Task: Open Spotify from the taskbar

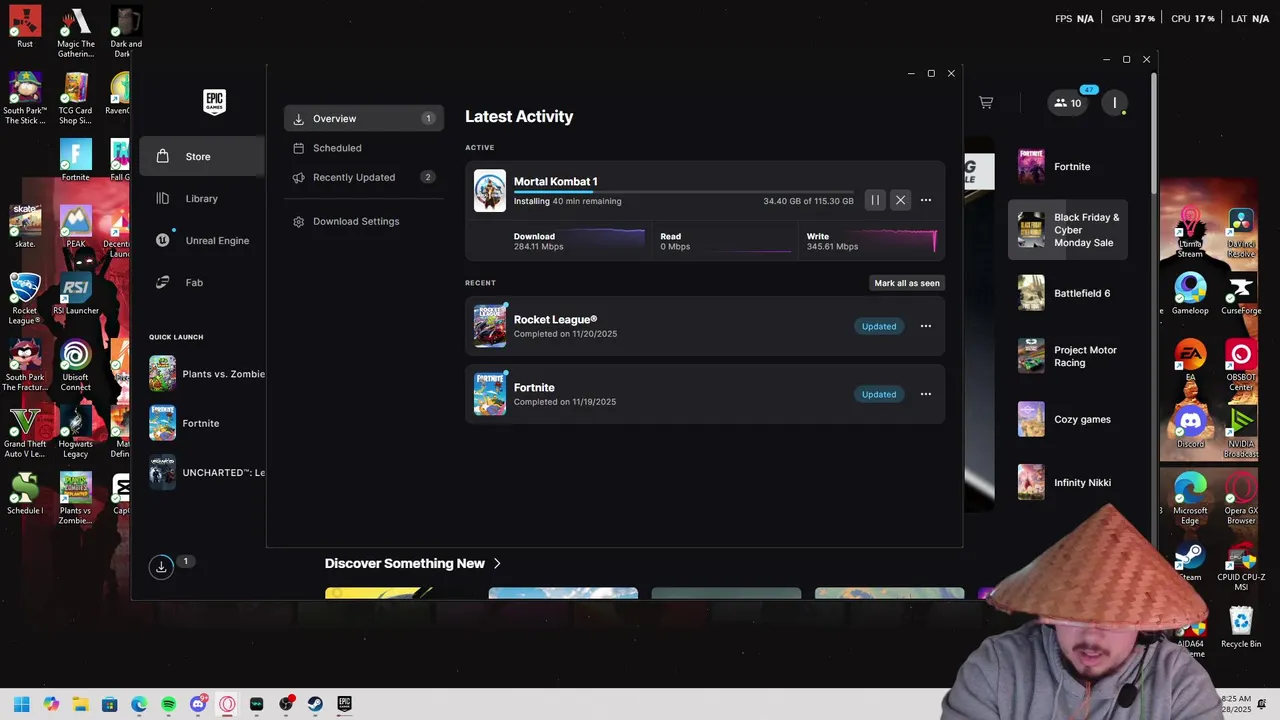Action: (x=168, y=704)
